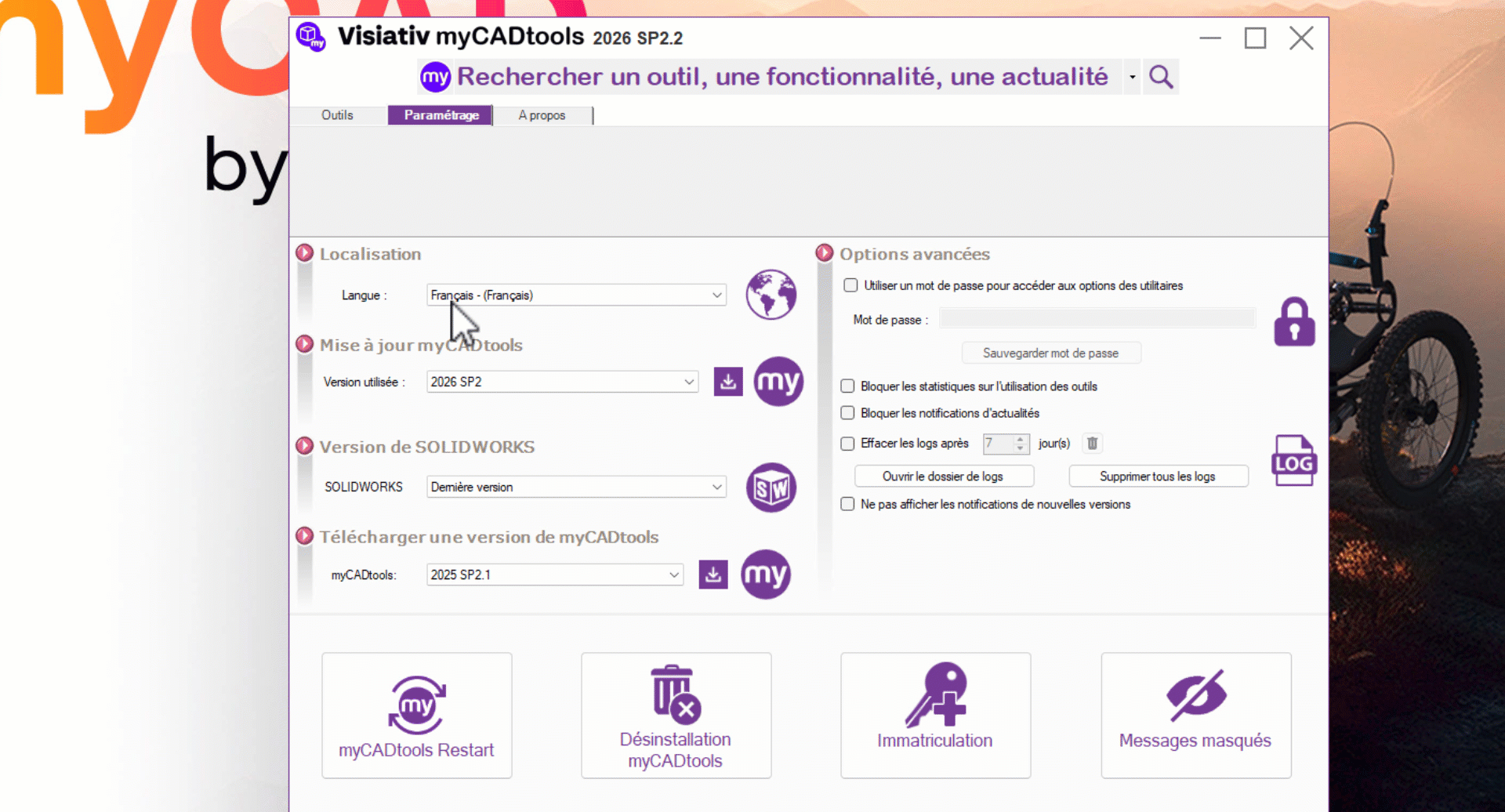
Task: Open the A propos tab
Action: tap(542, 115)
